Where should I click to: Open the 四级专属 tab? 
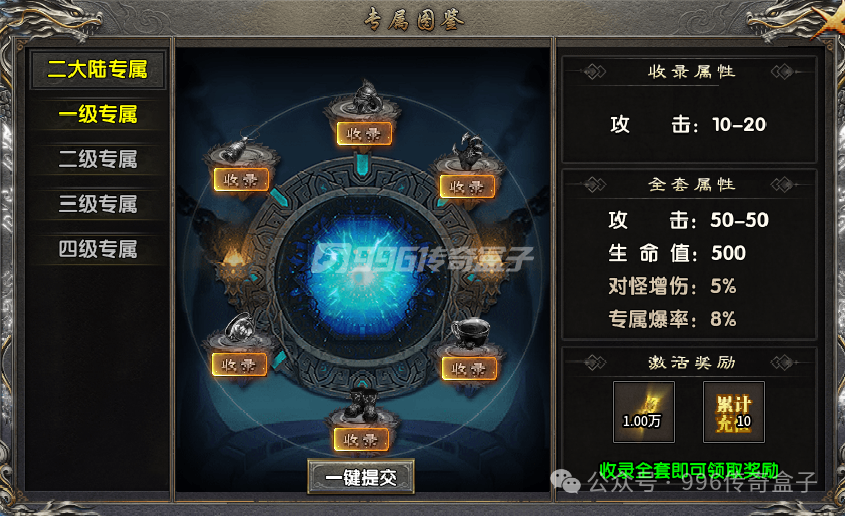[x=98, y=249]
